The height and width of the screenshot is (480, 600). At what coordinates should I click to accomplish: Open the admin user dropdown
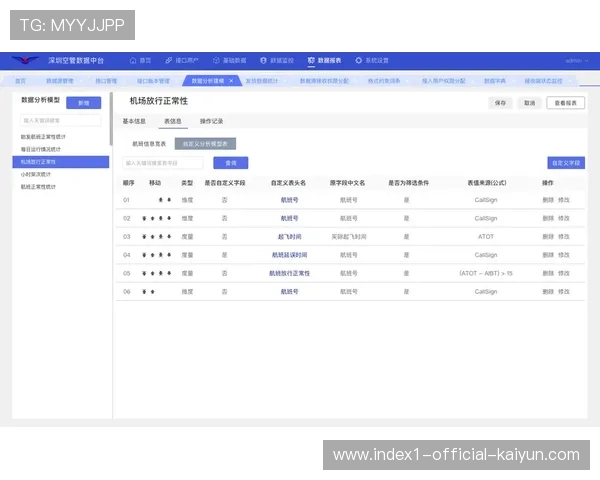point(575,61)
